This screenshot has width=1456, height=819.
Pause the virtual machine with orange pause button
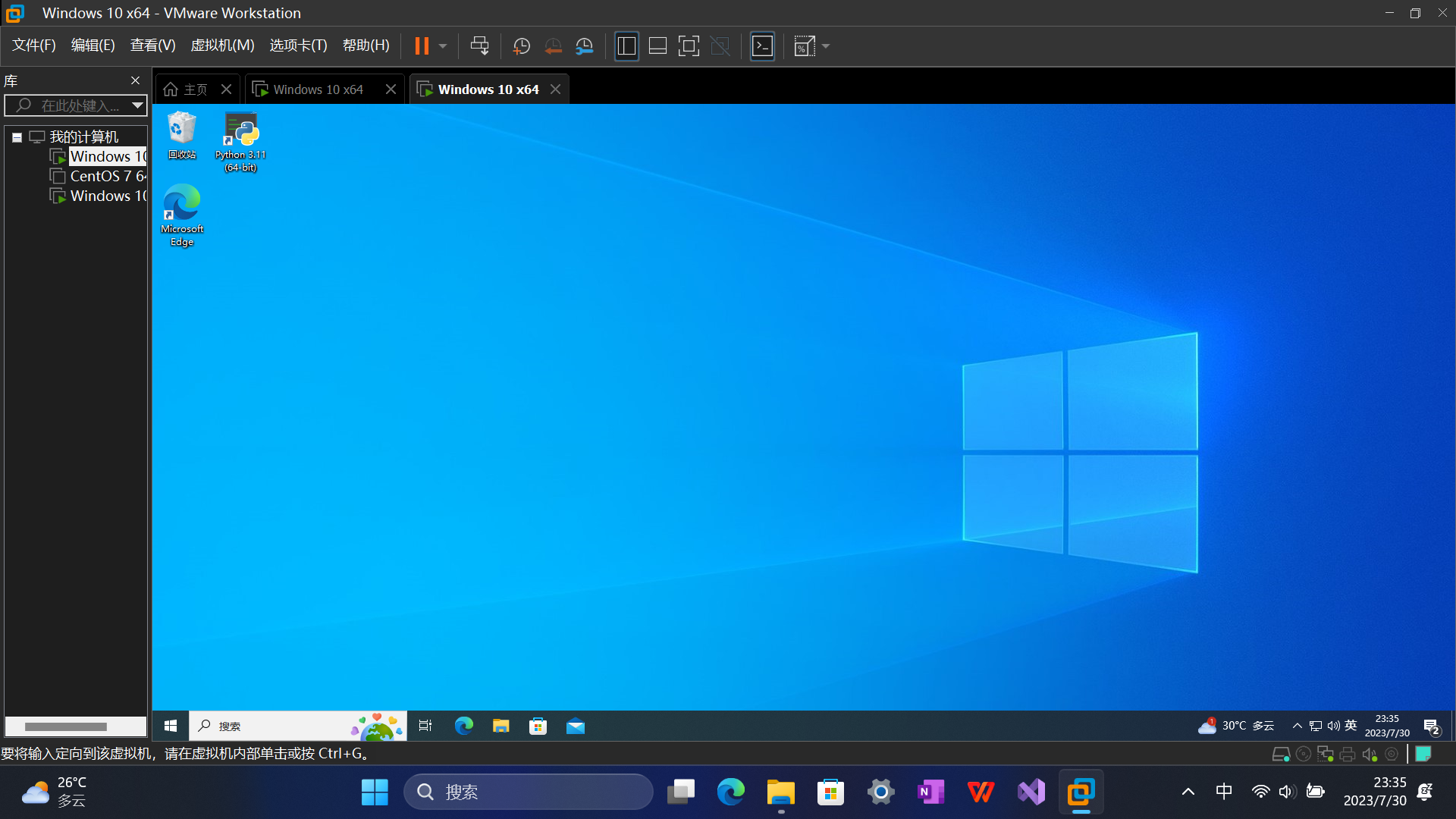(422, 46)
